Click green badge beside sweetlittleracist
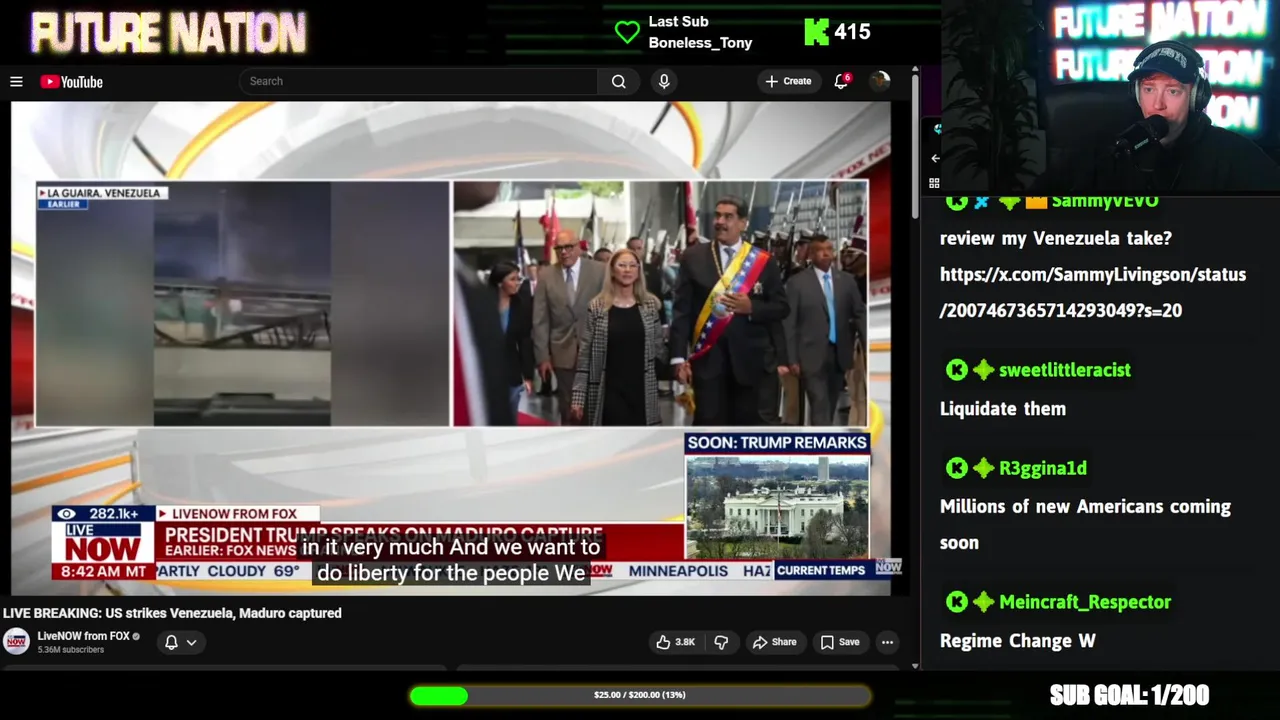 [984, 370]
